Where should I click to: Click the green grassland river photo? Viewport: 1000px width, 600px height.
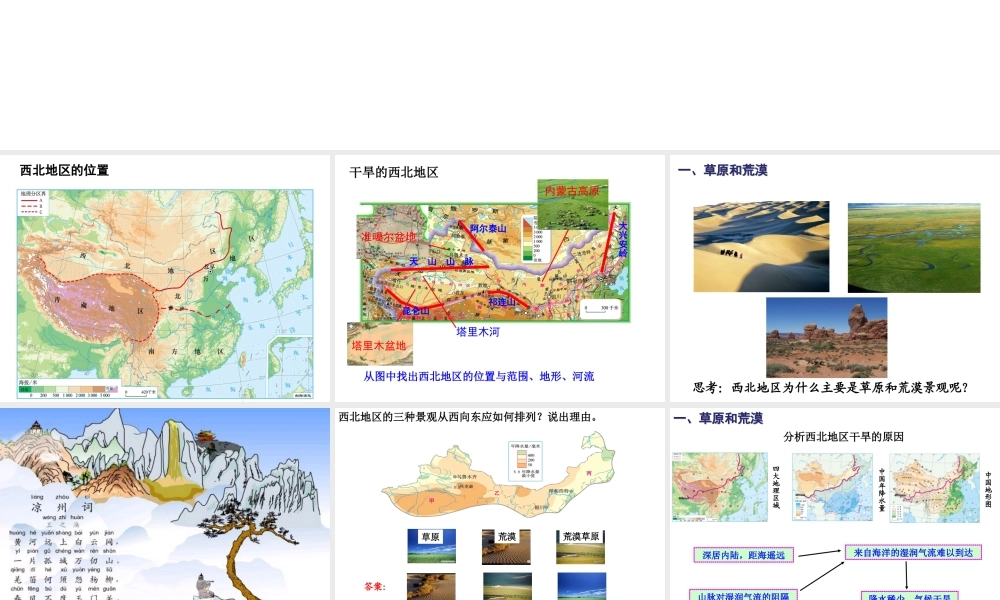(914, 248)
